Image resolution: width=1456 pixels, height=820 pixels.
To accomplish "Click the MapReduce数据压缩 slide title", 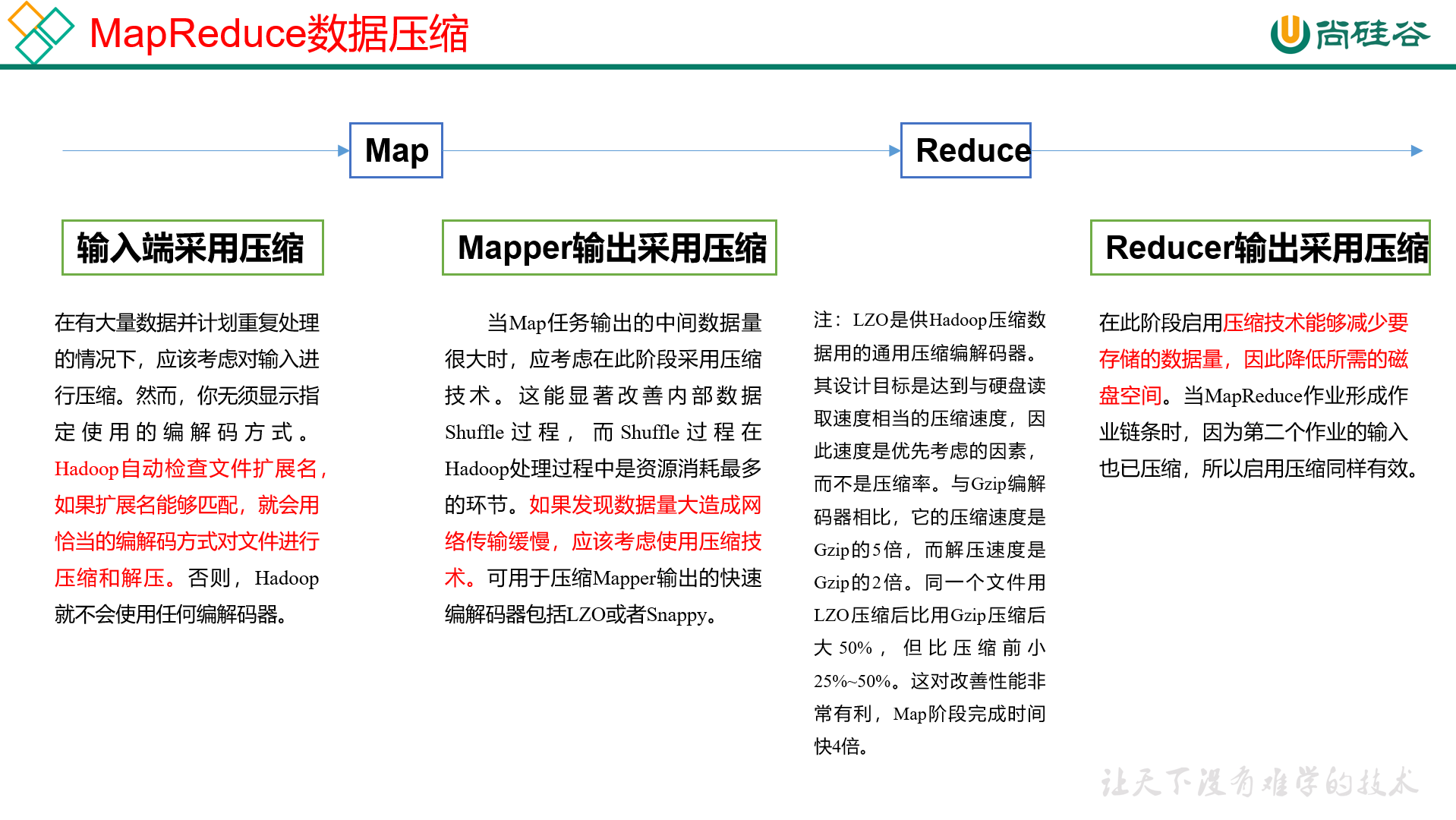I will click(279, 34).
